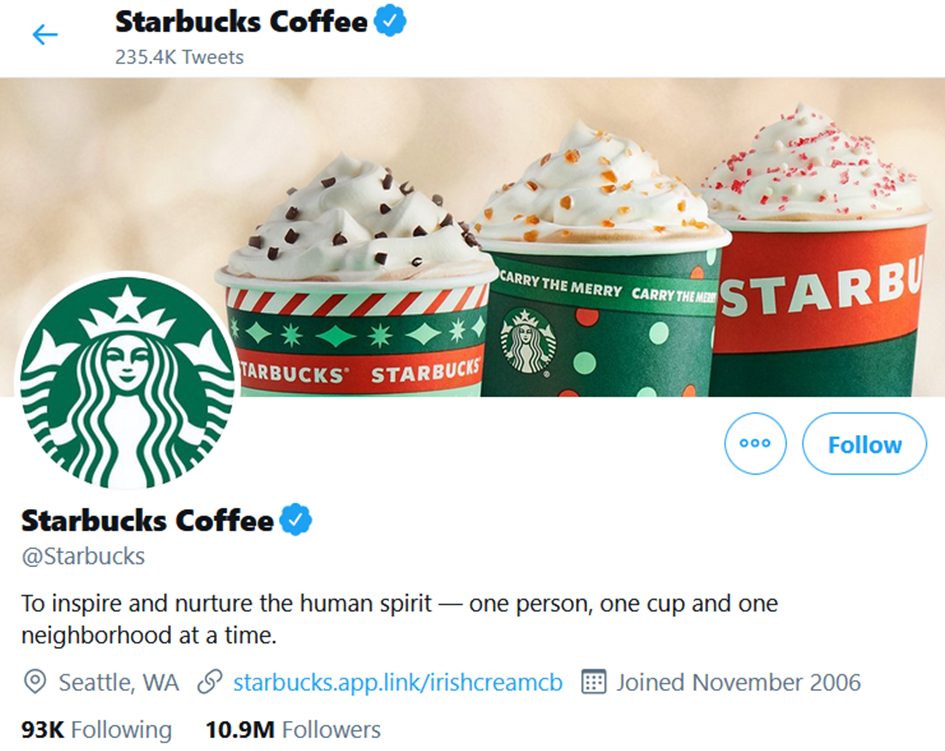Open the starbucks.app.link/irishcreamcb link
The width and height of the screenshot is (945, 751).
[397, 683]
